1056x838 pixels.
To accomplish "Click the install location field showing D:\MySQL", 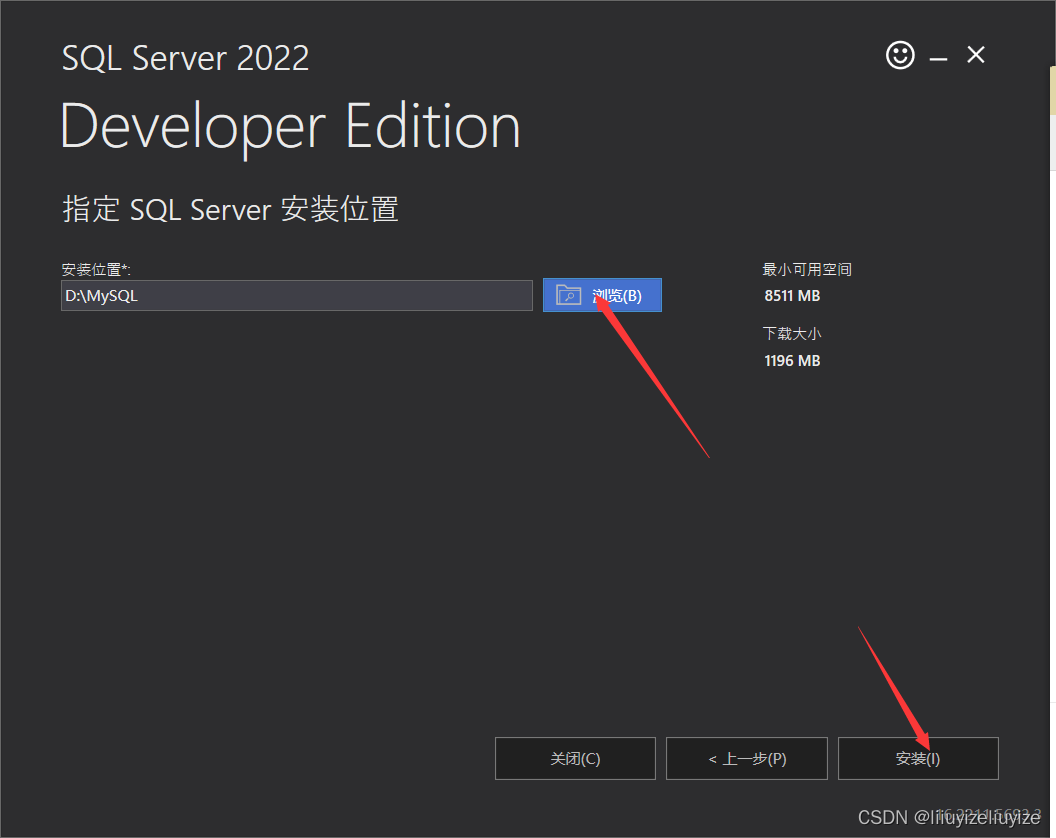I will pos(297,296).
